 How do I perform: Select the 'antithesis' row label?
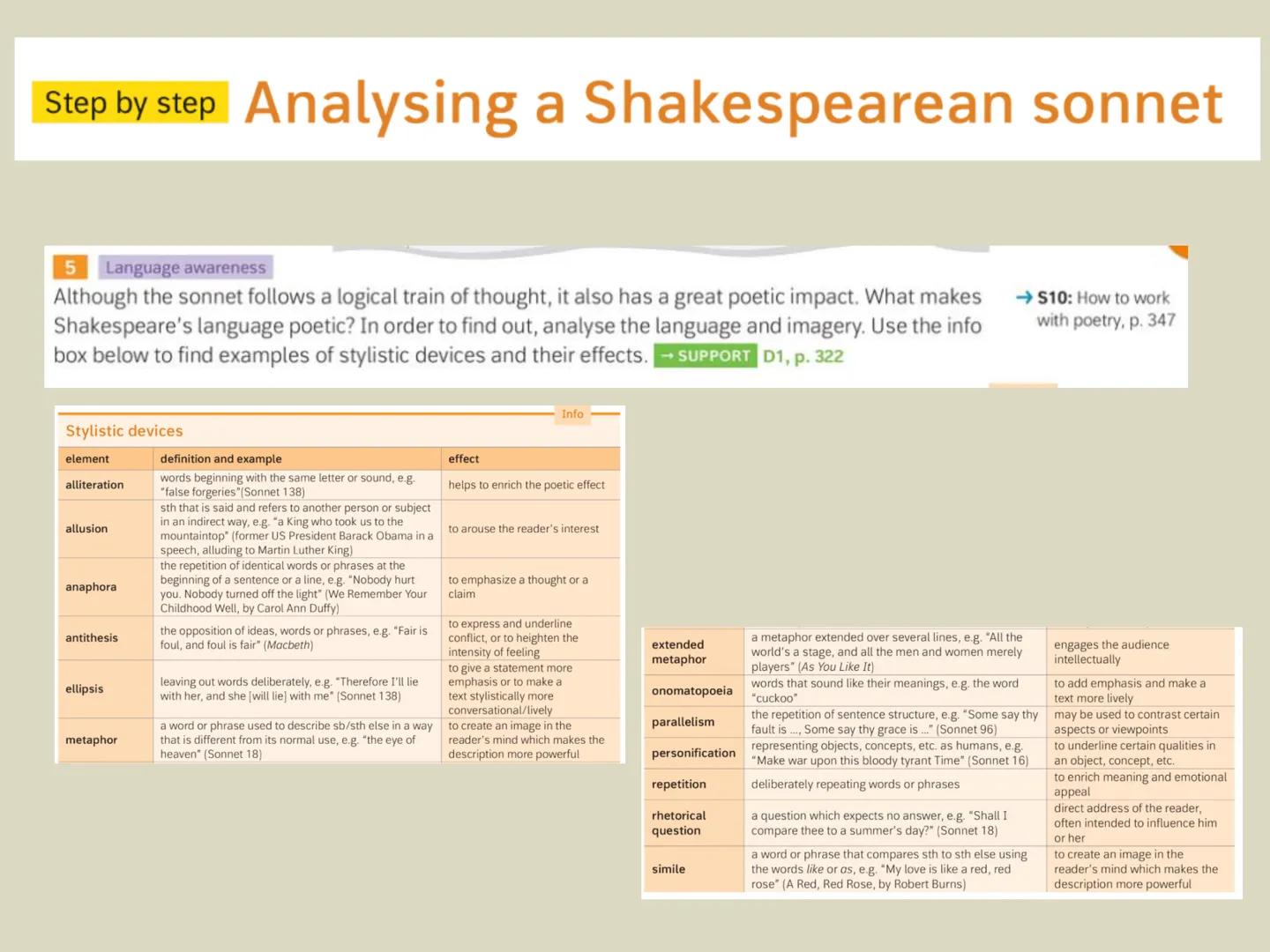[92, 638]
